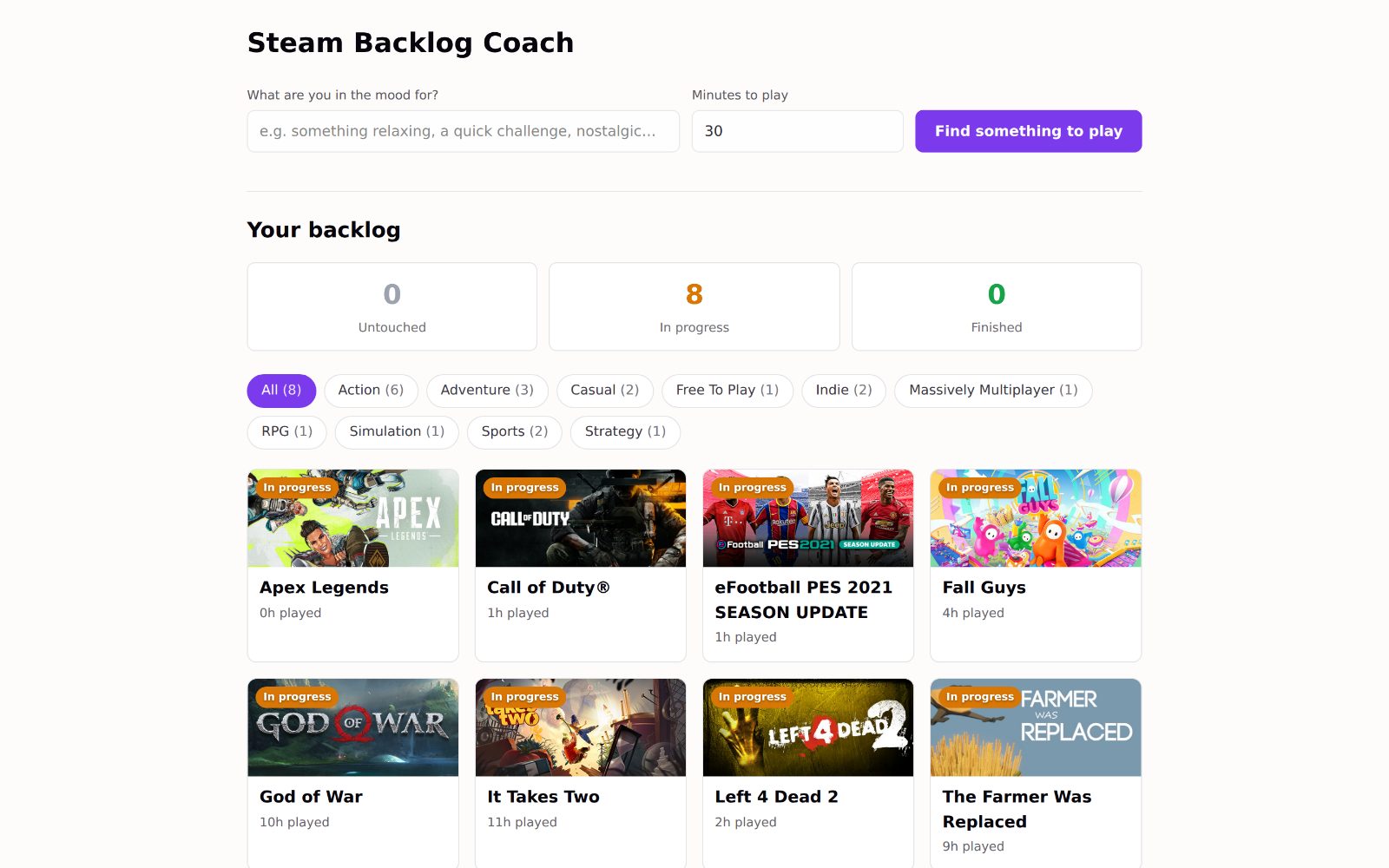Open the Left 4 Dead 2 cover image
The height and width of the screenshot is (868, 1389).
coord(808,728)
